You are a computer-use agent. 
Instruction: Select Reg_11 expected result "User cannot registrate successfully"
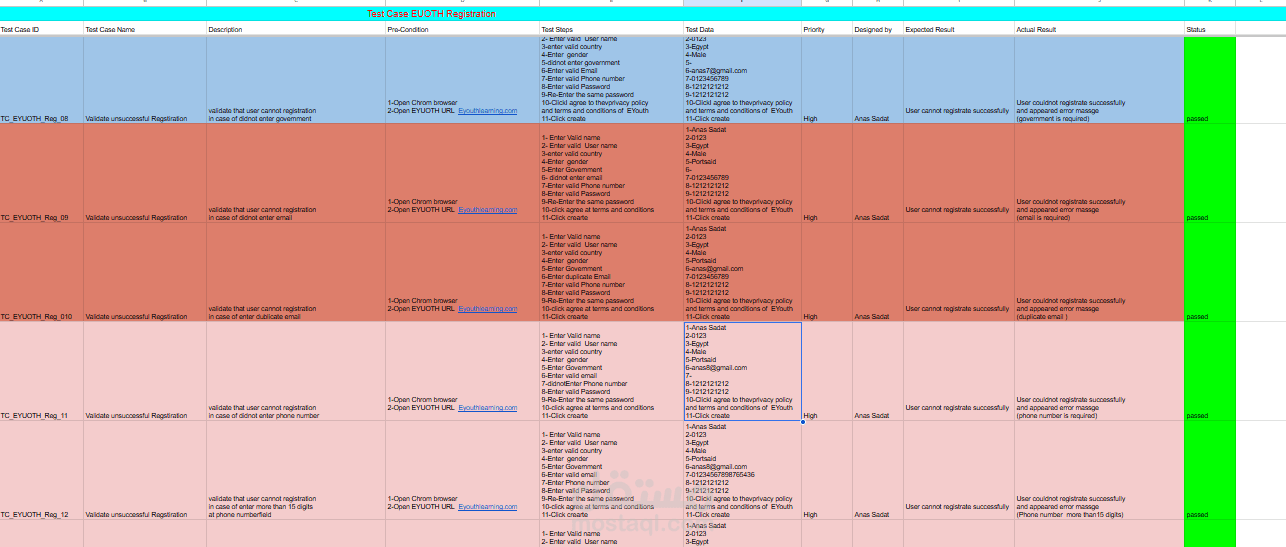(958, 372)
